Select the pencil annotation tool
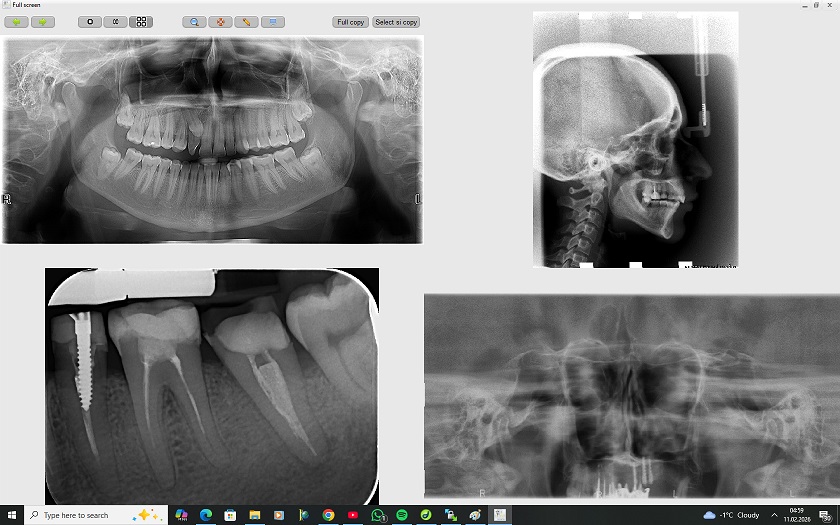 246,22
